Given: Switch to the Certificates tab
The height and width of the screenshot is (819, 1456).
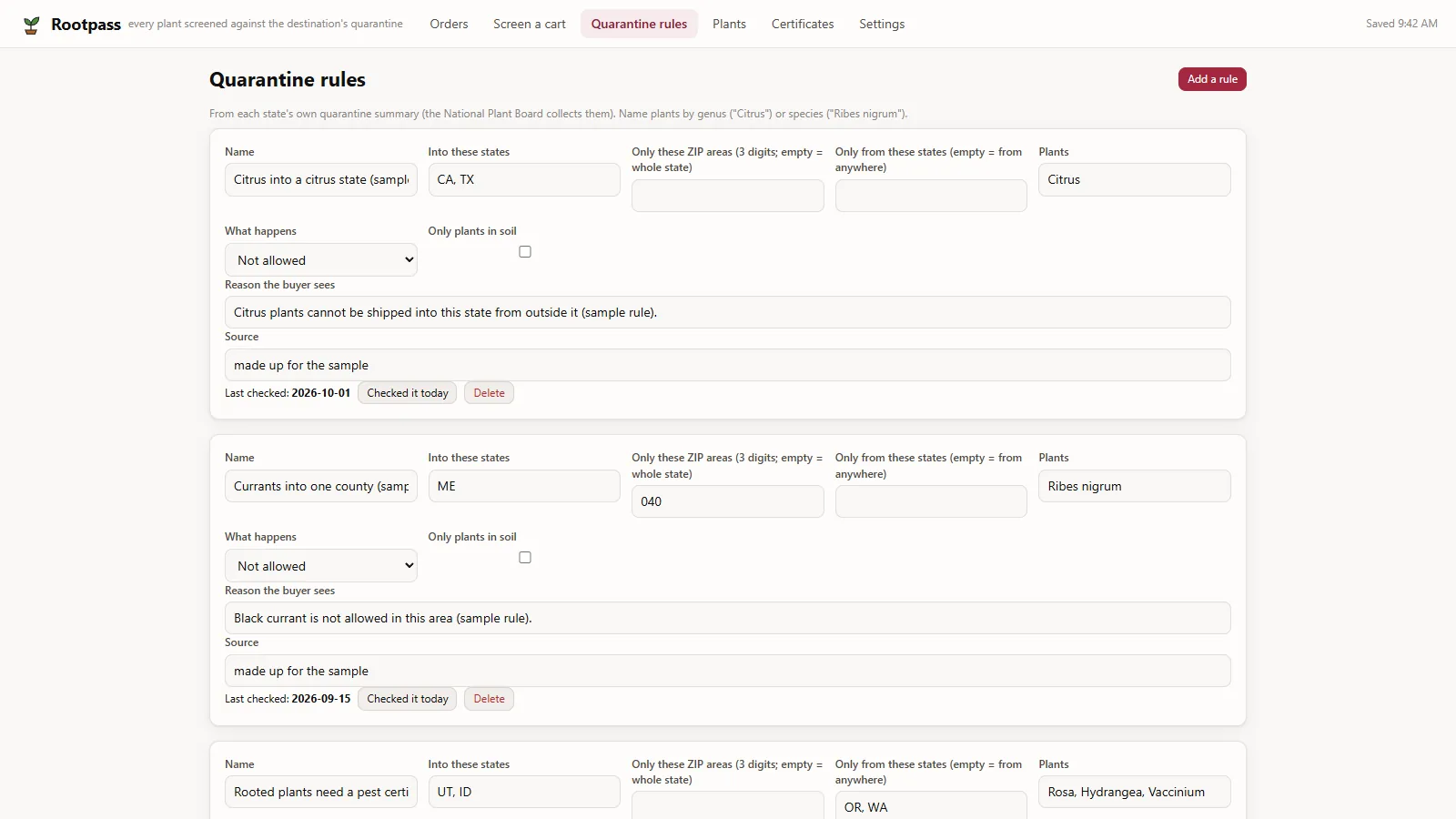Looking at the screenshot, I should tap(803, 24).
